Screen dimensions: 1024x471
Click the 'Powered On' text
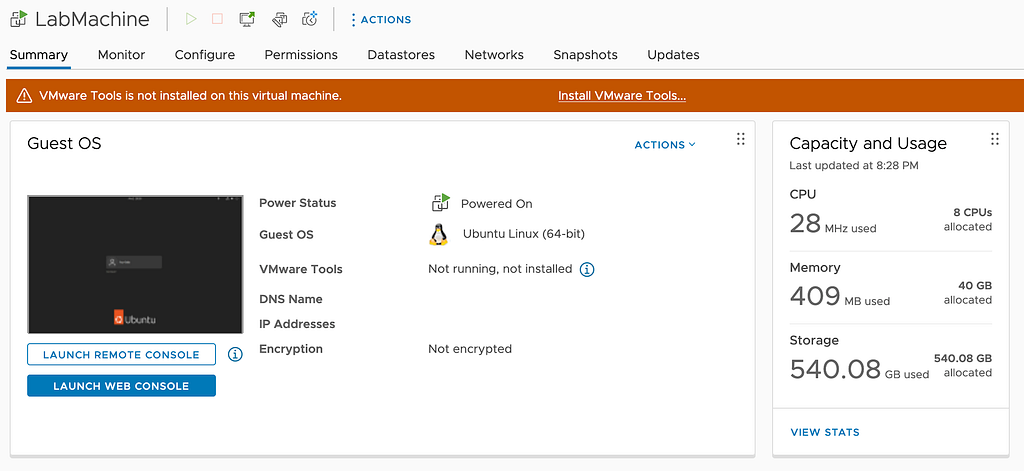point(496,204)
